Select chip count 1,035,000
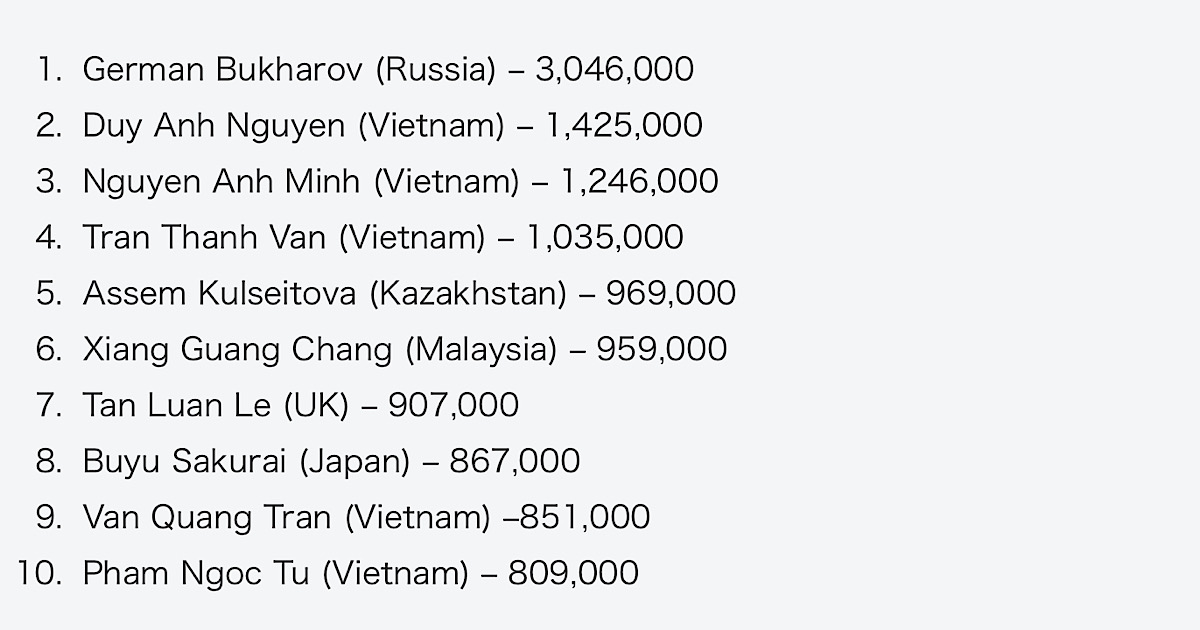 [605, 237]
